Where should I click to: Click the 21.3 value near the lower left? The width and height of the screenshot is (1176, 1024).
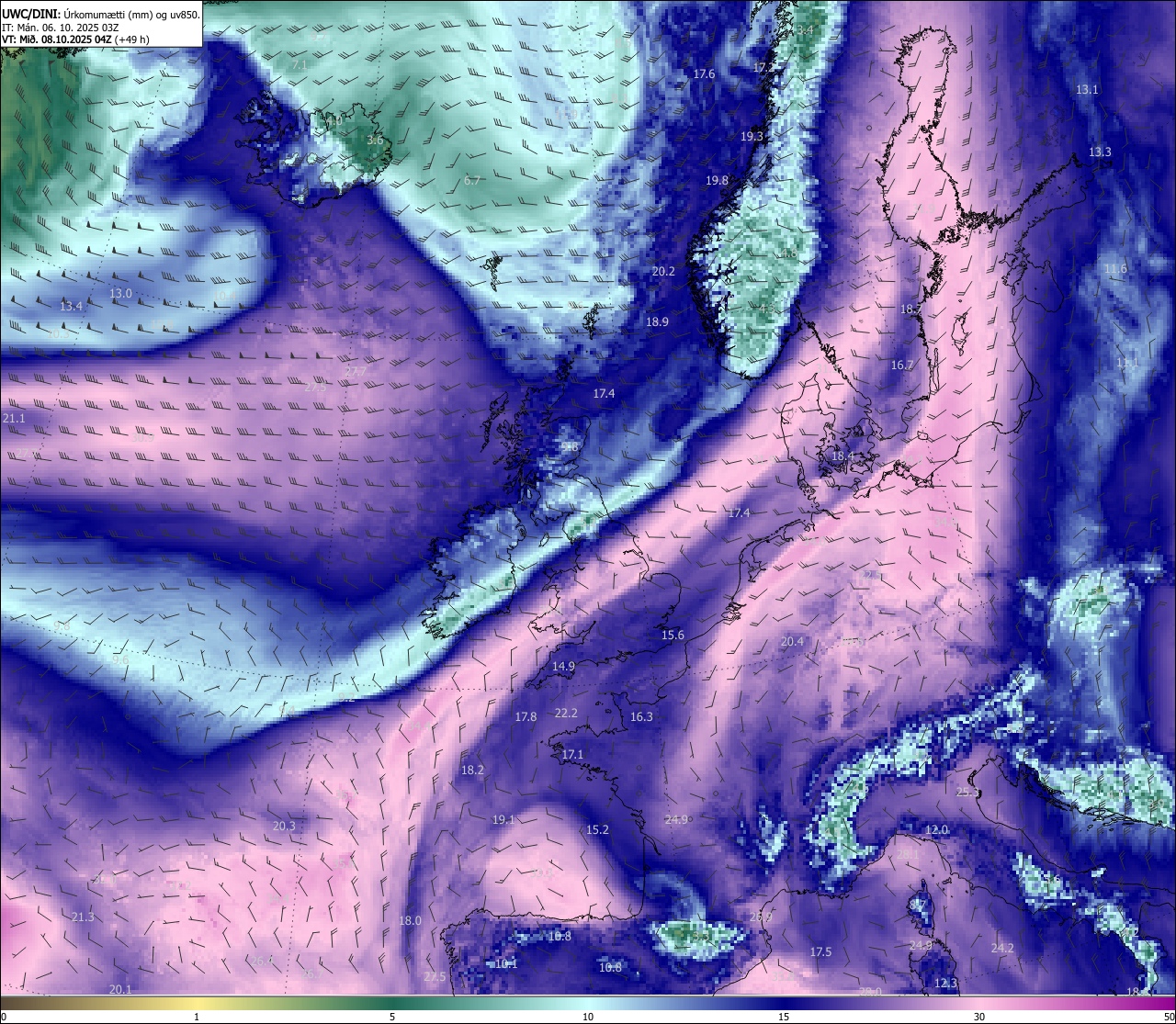pos(83,917)
